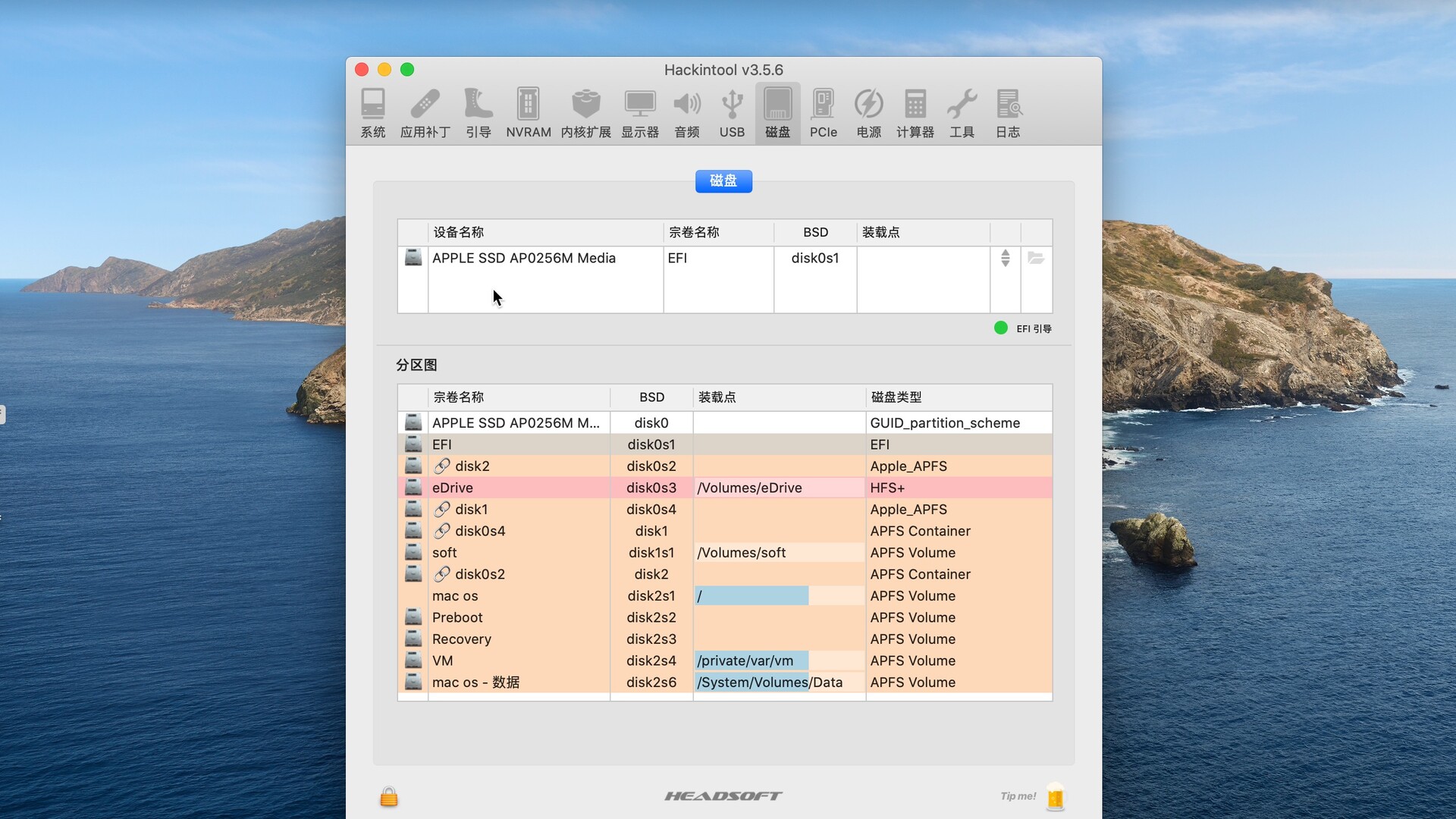1456x819 pixels.
Task: Select the USB toolbar icon
Action: click(731, 112)
